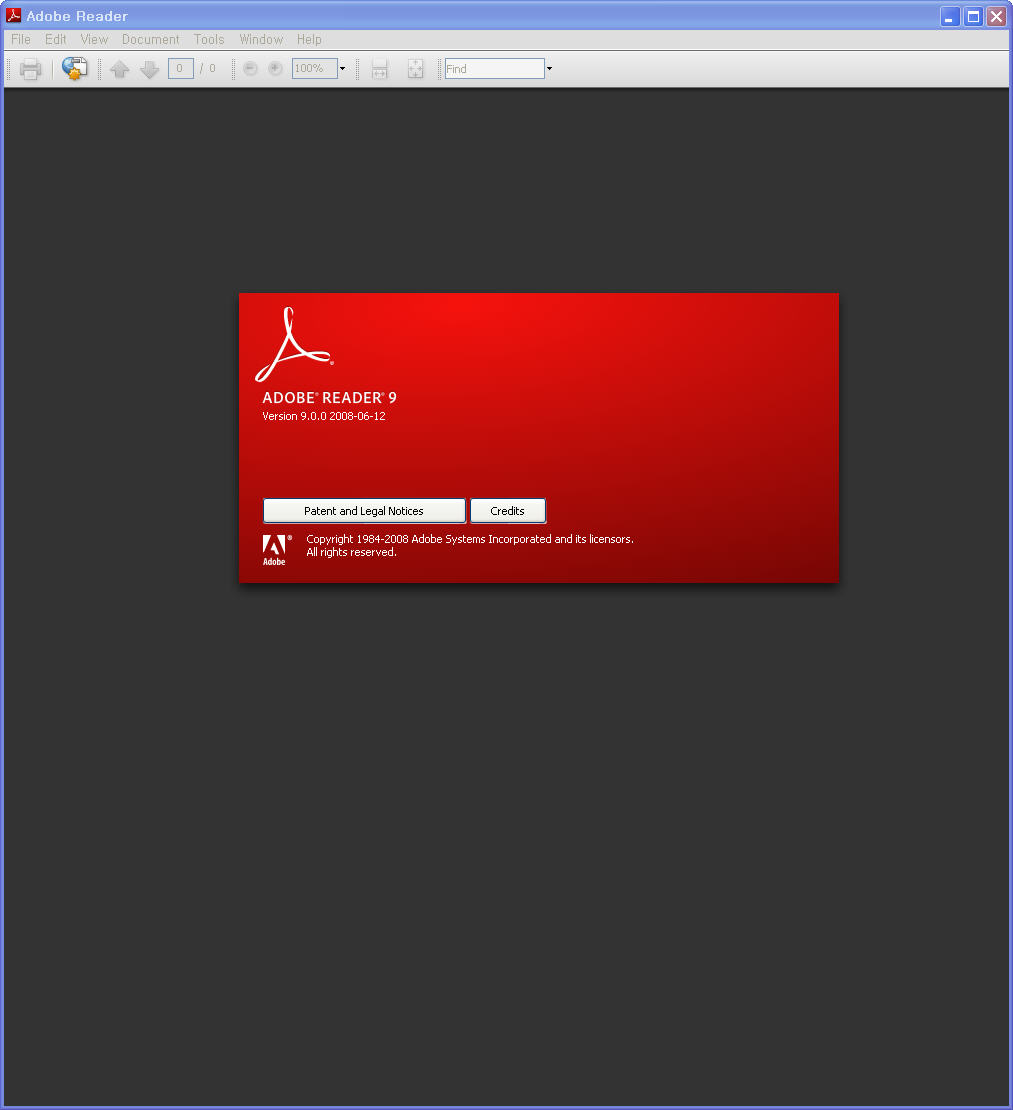Click the Zoom Out minus icon
Viewport: 1013px width, 1110px height.
pyautogui.click(x=250, y=69)
